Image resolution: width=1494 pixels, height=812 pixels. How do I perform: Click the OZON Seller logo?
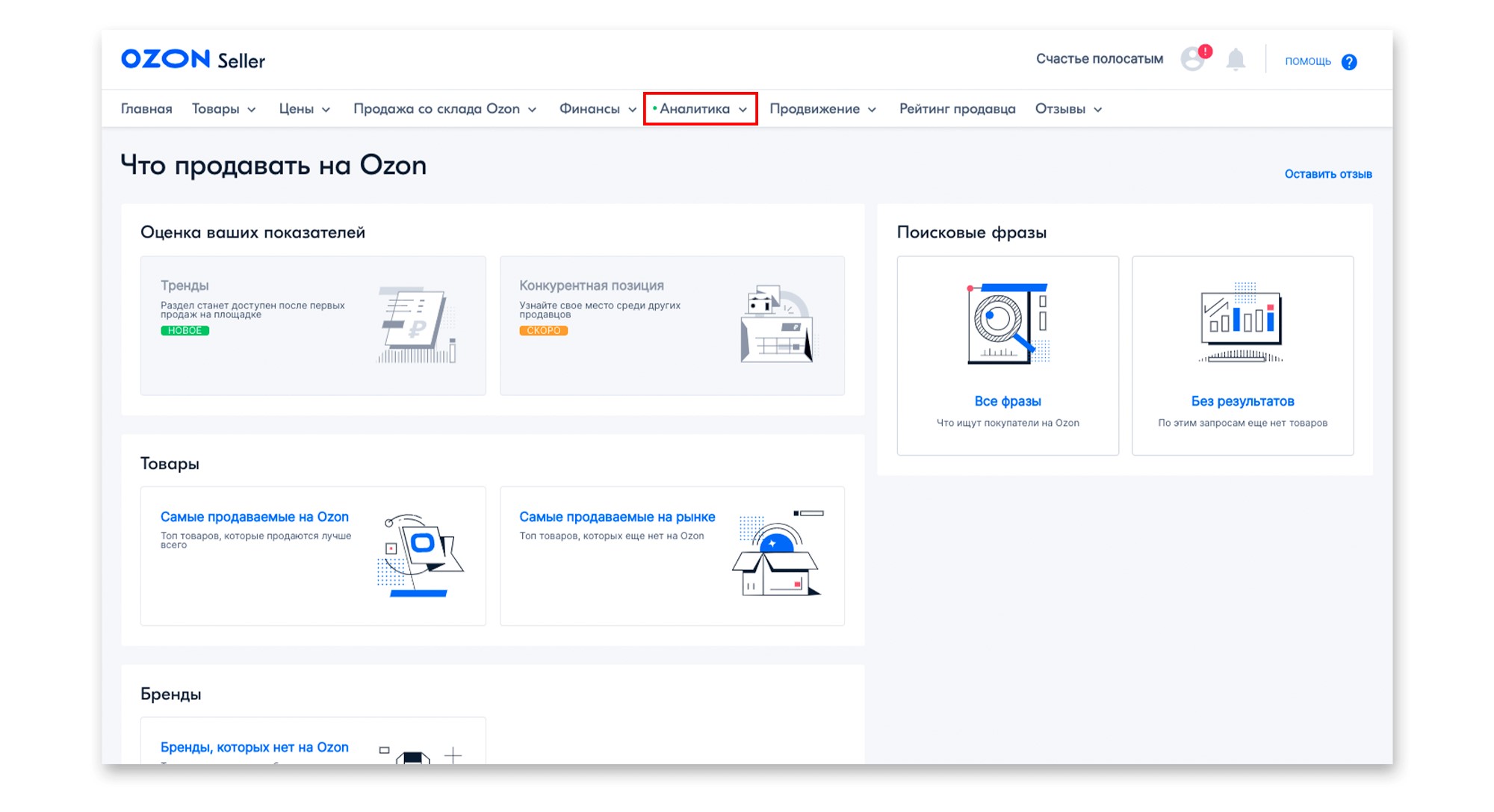point(193,60)
